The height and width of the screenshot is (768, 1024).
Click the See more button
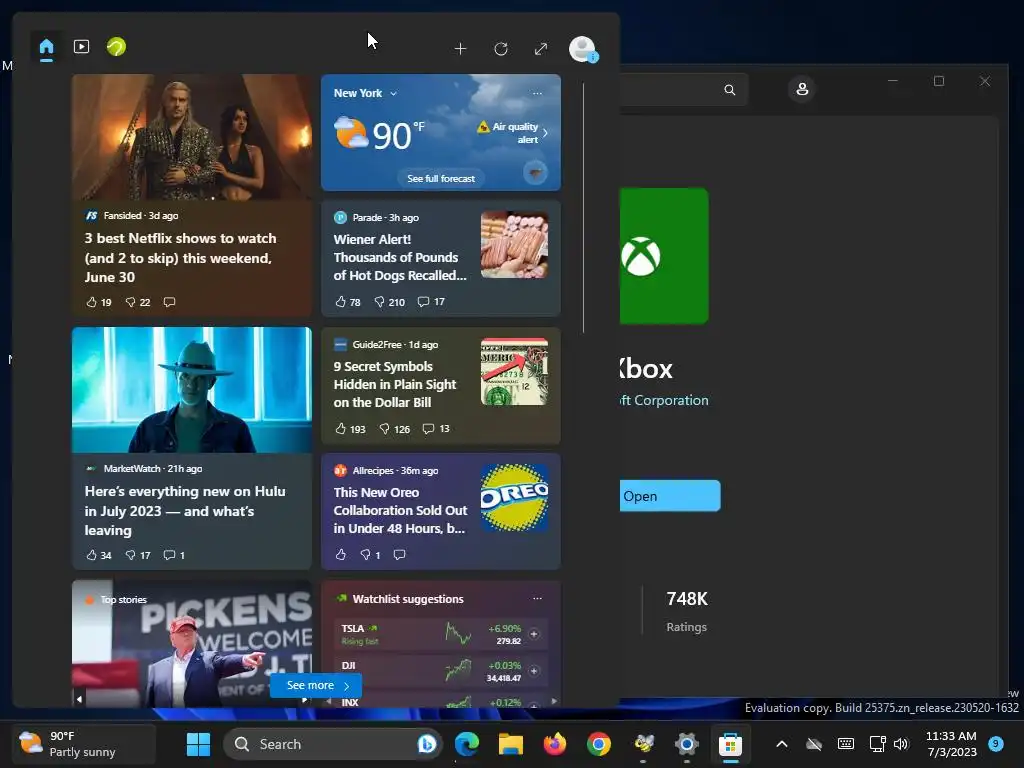[316, 686]
